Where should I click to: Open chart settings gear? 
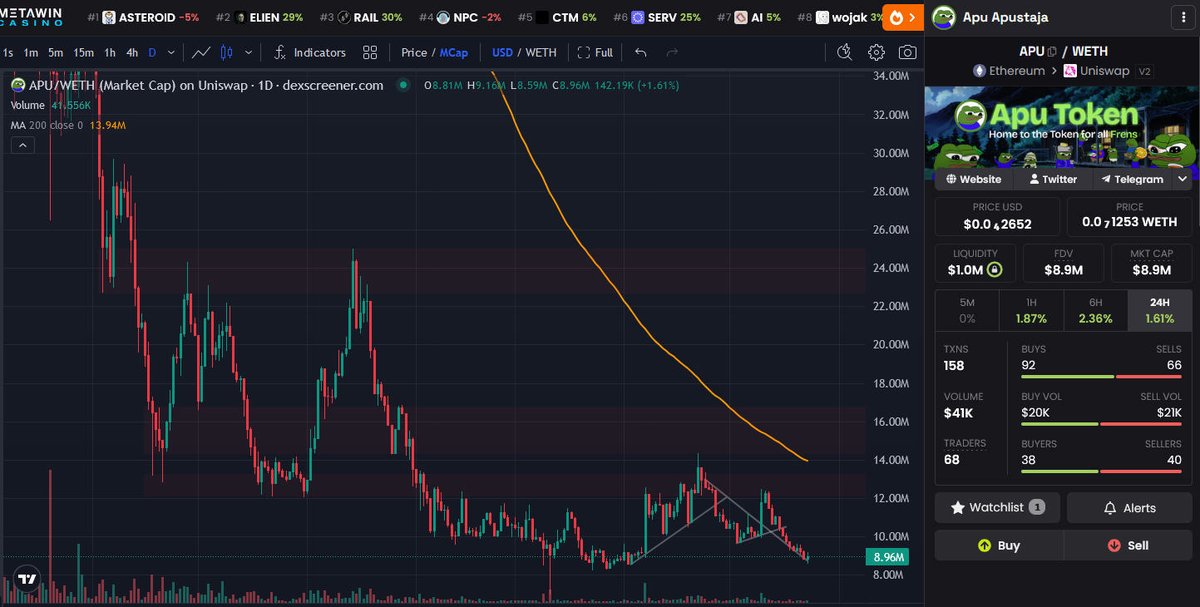(x=876, y=52)
